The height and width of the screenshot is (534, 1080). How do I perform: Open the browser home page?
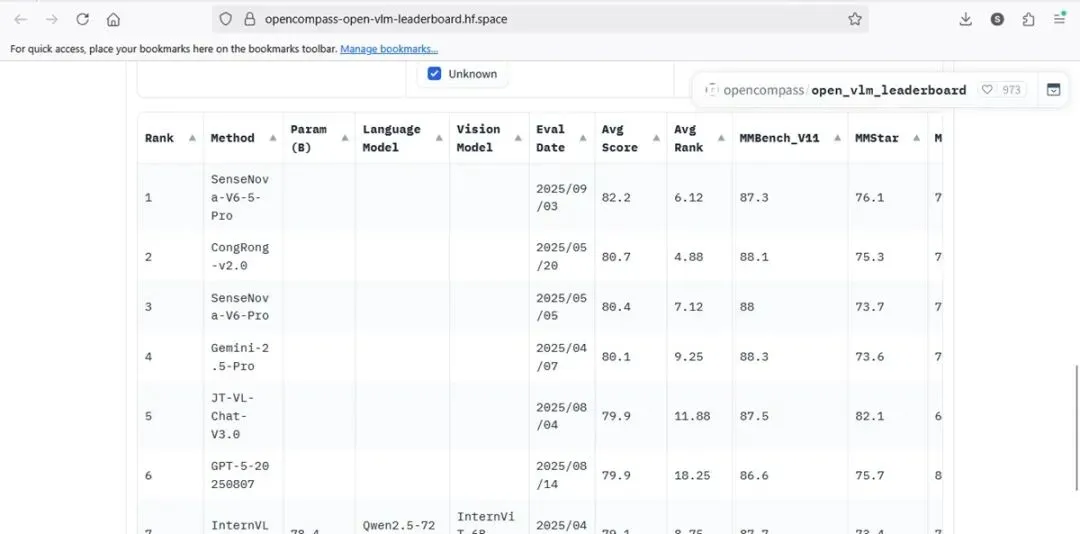[114, 19]
